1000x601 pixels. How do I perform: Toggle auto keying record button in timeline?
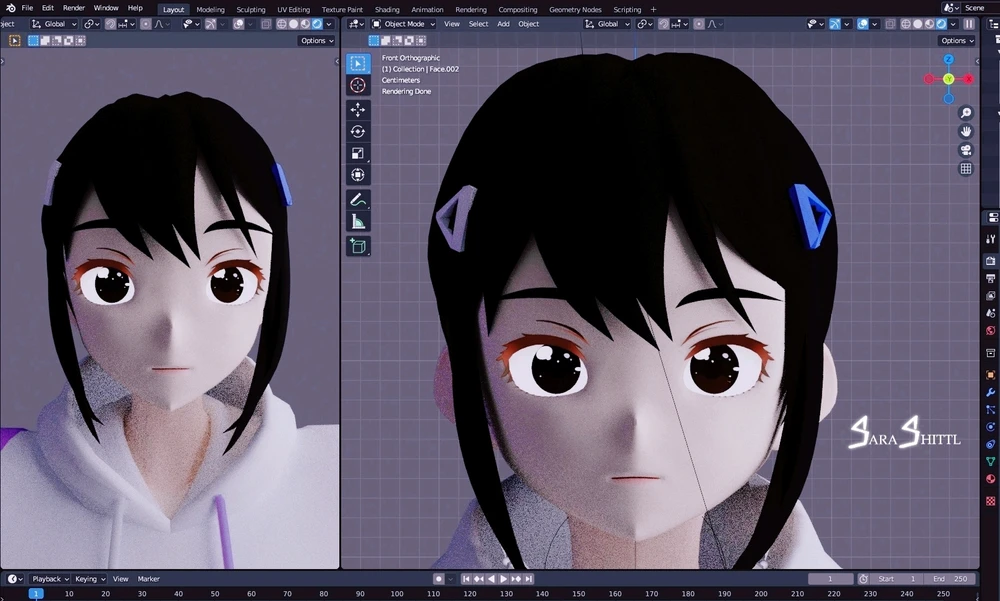438,579
